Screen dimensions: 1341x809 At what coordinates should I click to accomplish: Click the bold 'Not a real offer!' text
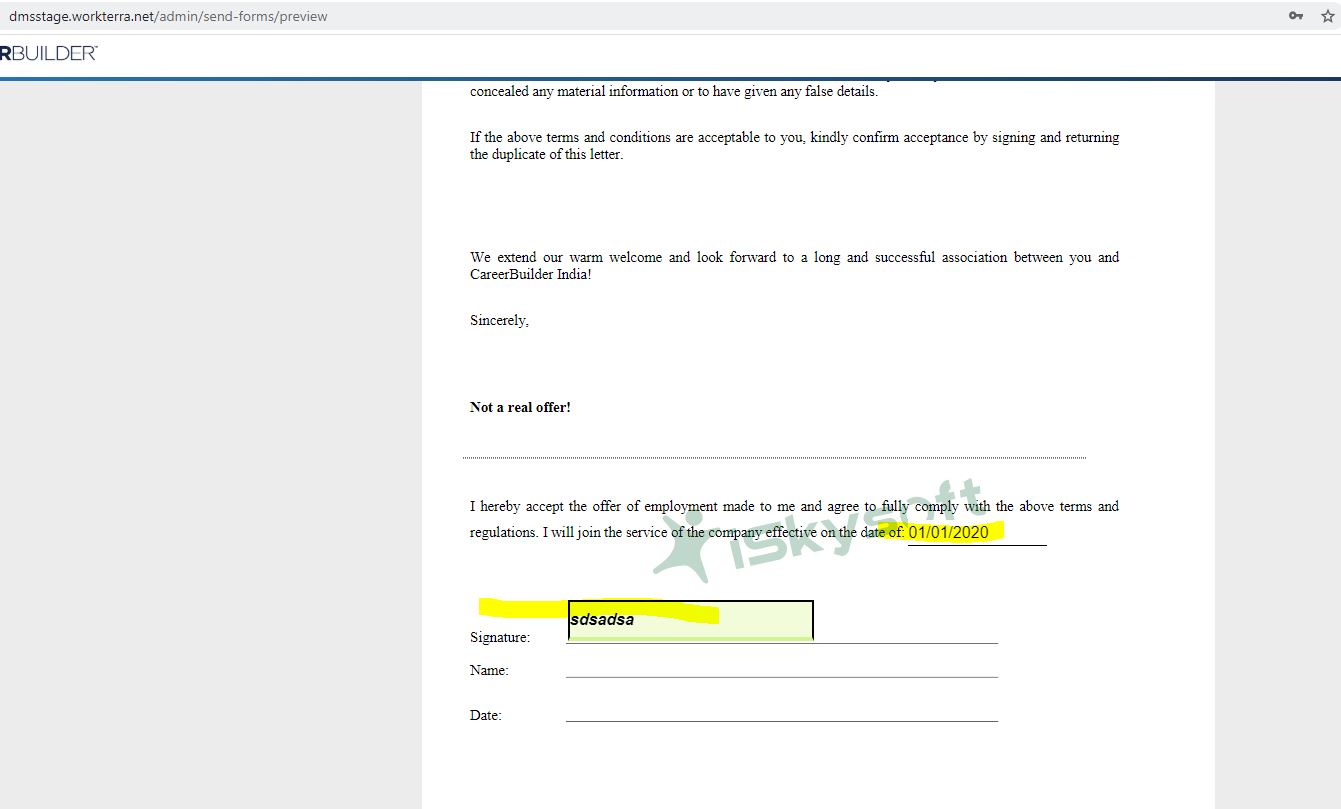[x=520, y=408]
